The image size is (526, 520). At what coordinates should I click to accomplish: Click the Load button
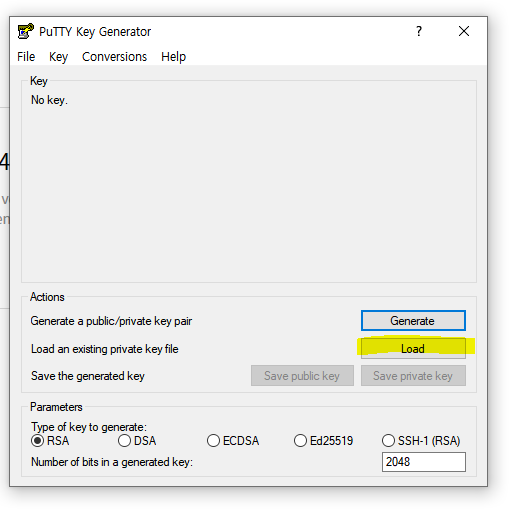[x=413, y=349]
